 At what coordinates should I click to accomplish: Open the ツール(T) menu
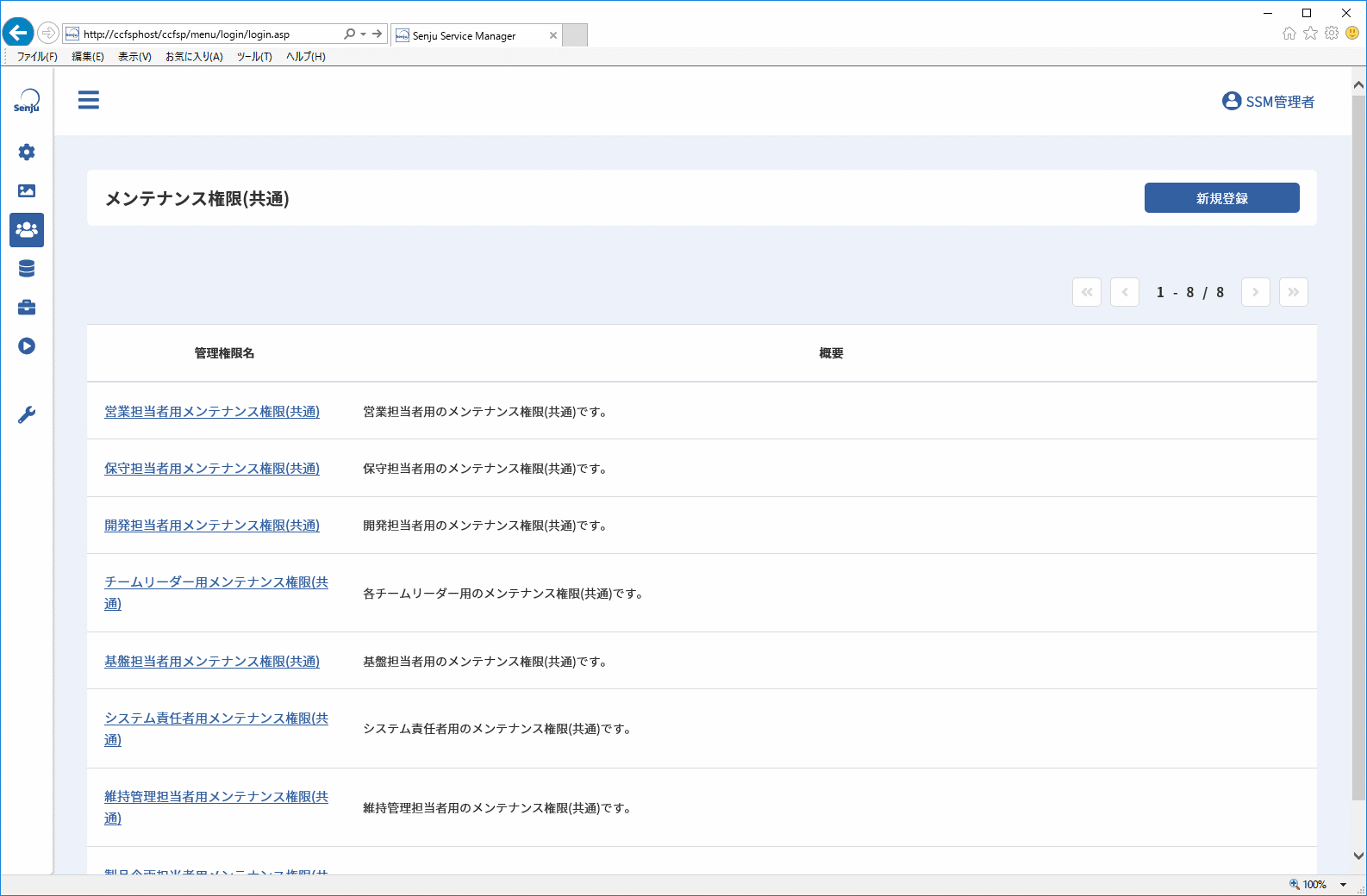[254, 57]
